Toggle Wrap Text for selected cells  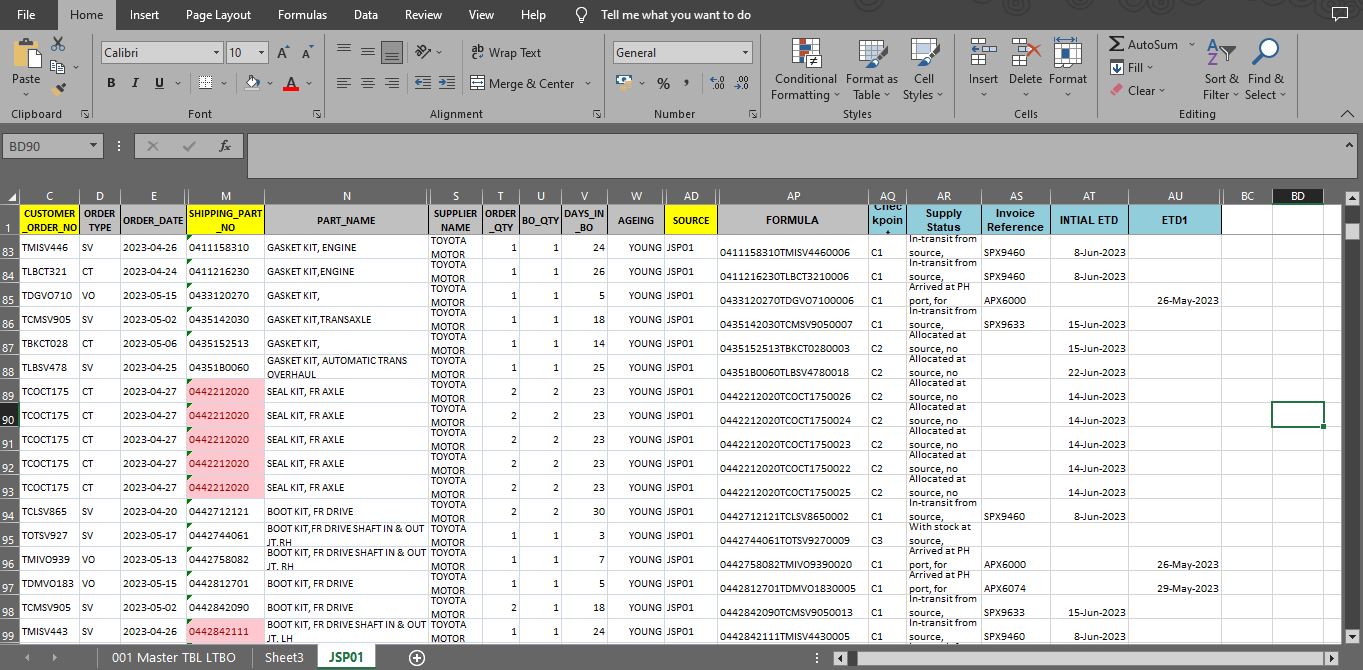[505, 53]
